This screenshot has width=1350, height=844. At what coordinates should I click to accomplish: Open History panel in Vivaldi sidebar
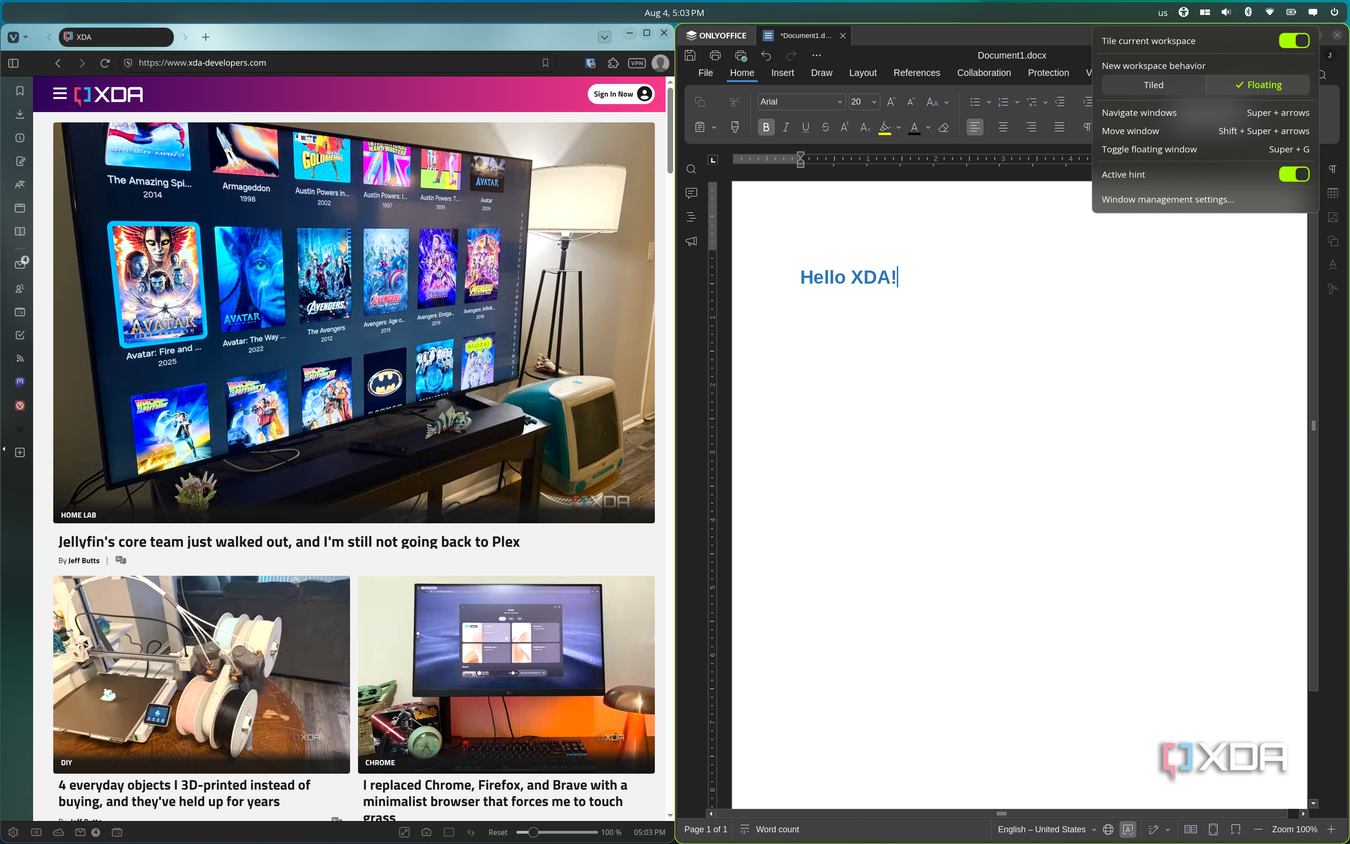[20, 138]
